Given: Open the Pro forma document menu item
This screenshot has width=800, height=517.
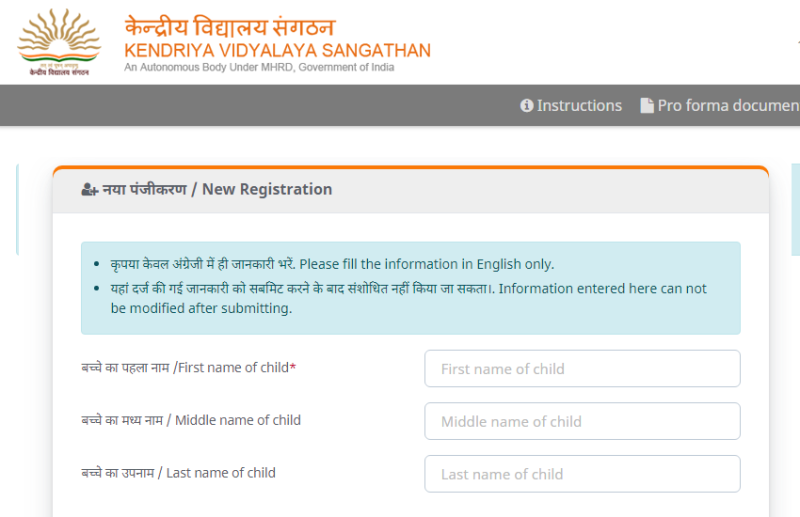Looking at the screenshot, I should pyautogui.click(x=727, y=106).
